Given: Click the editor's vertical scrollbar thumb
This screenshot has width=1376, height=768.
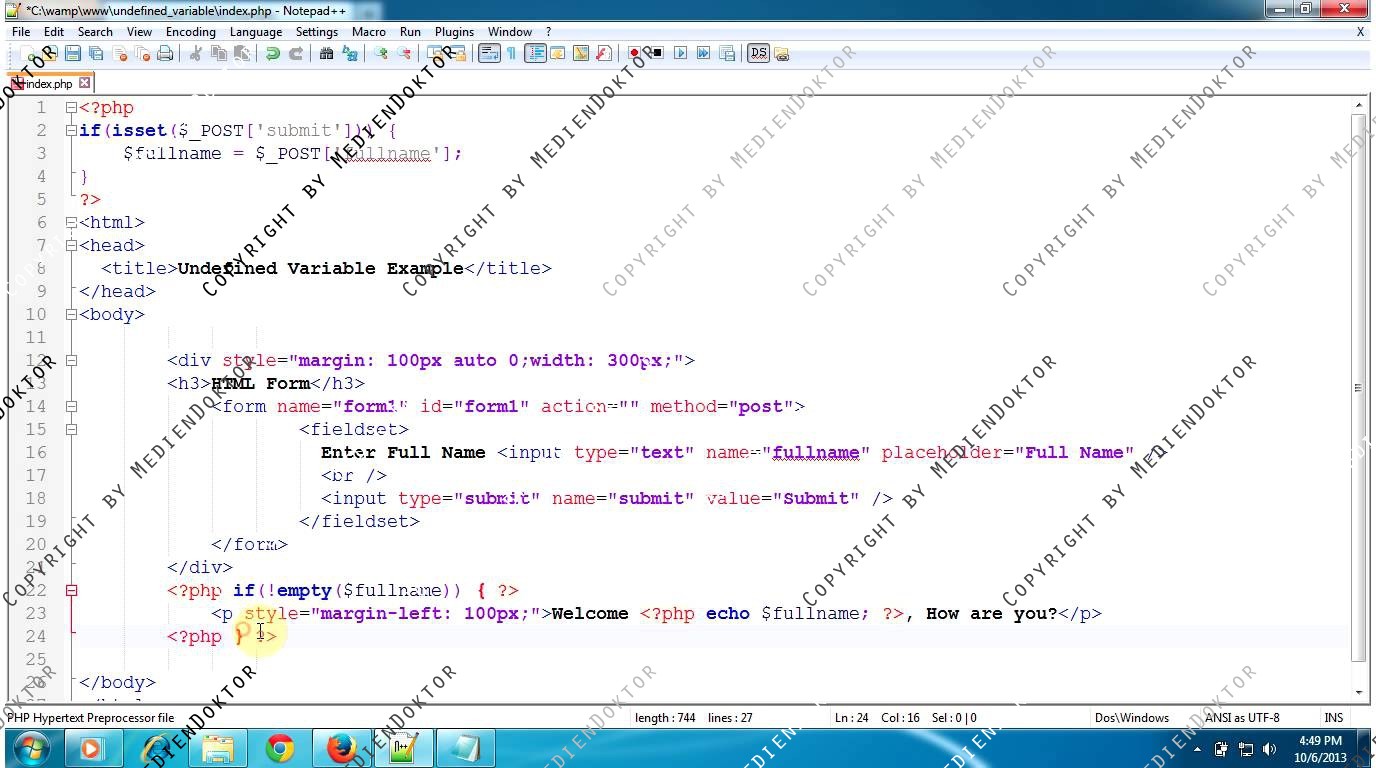Looking at the screenshot, I should (x=1358, y=388).
